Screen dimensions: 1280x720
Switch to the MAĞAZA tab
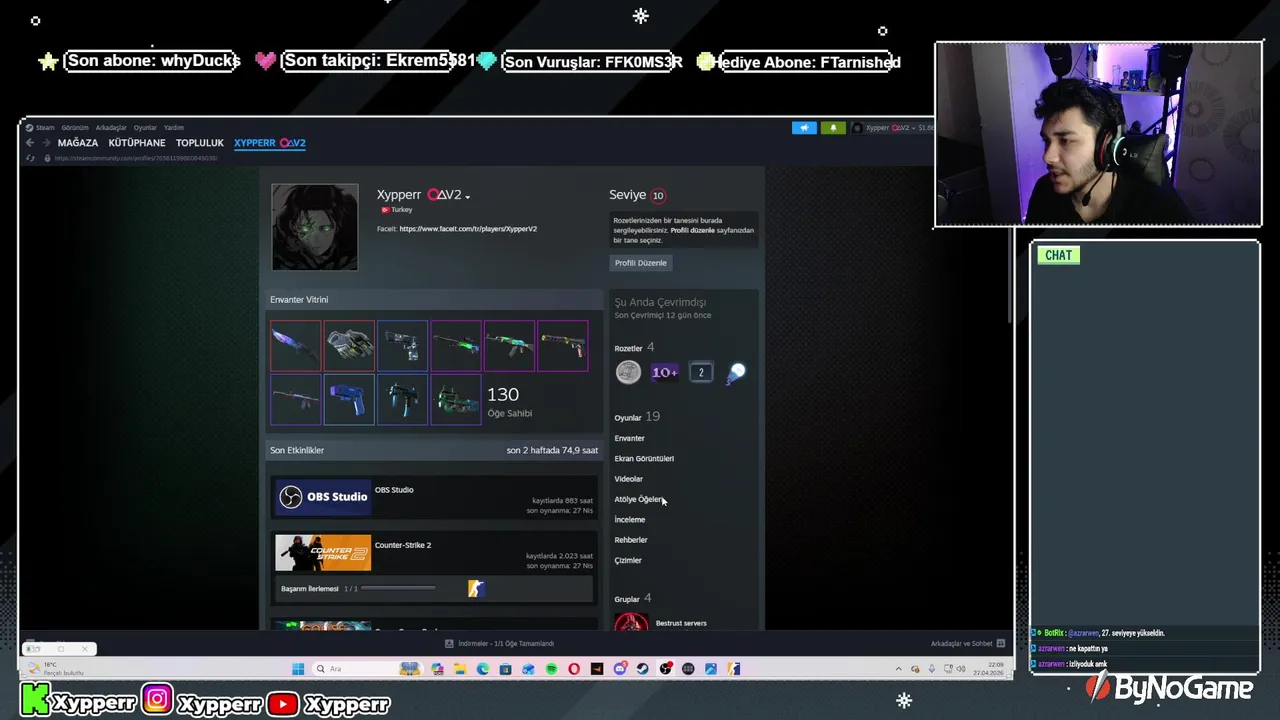point(78,143)
